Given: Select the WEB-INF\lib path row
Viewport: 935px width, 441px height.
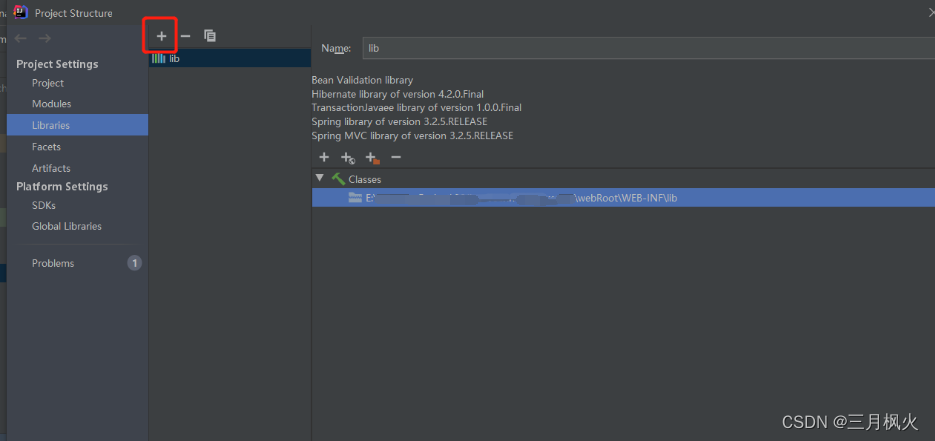Looking at the screenshot, I should click(x=623, y=198).
